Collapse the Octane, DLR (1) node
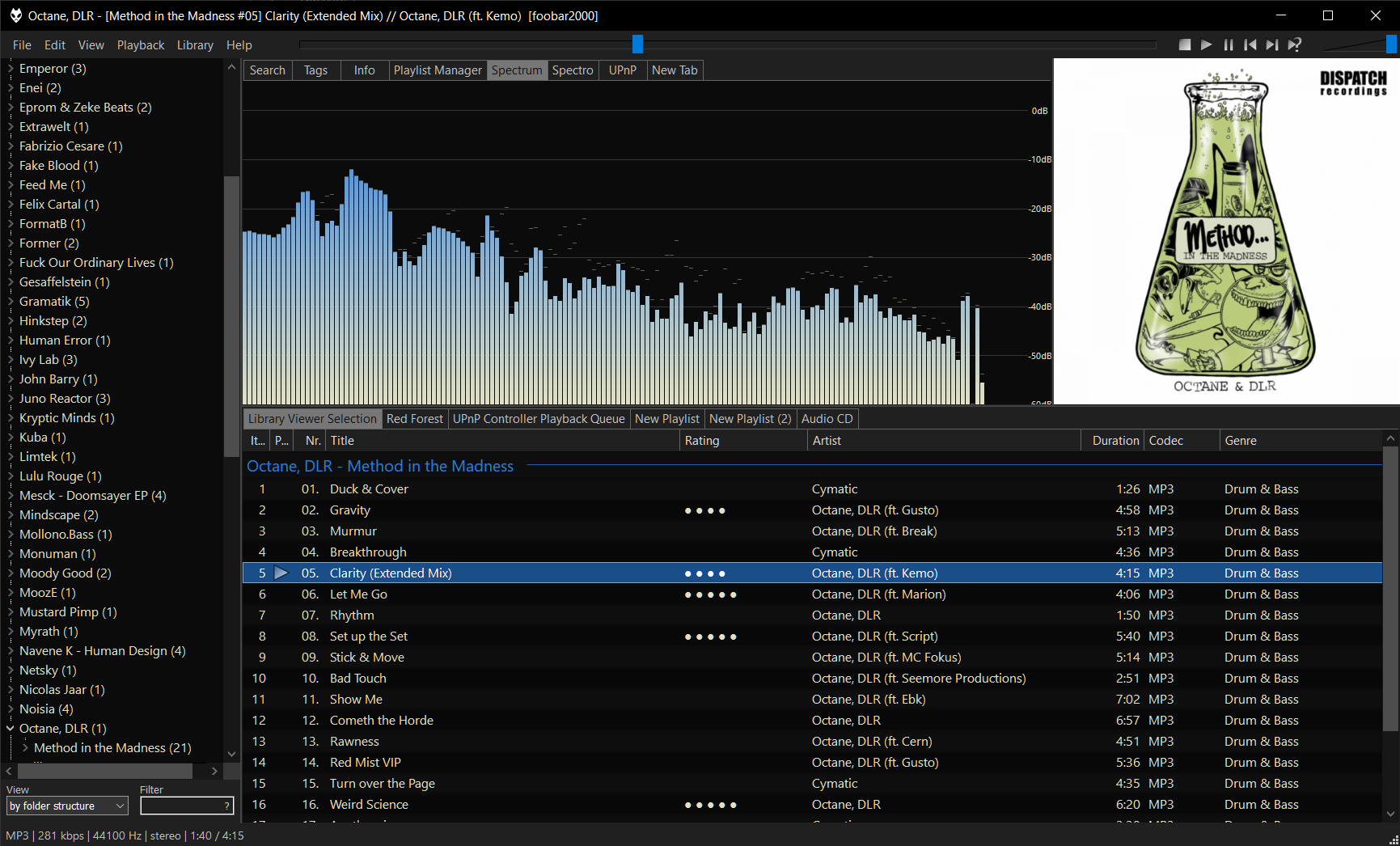This screenshot has width=1400, height=846. tap(11, 729)
